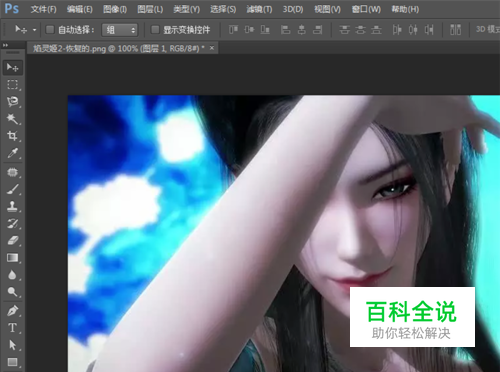
Task: Click distribute bottom edges icon
Action: [376, 30]
